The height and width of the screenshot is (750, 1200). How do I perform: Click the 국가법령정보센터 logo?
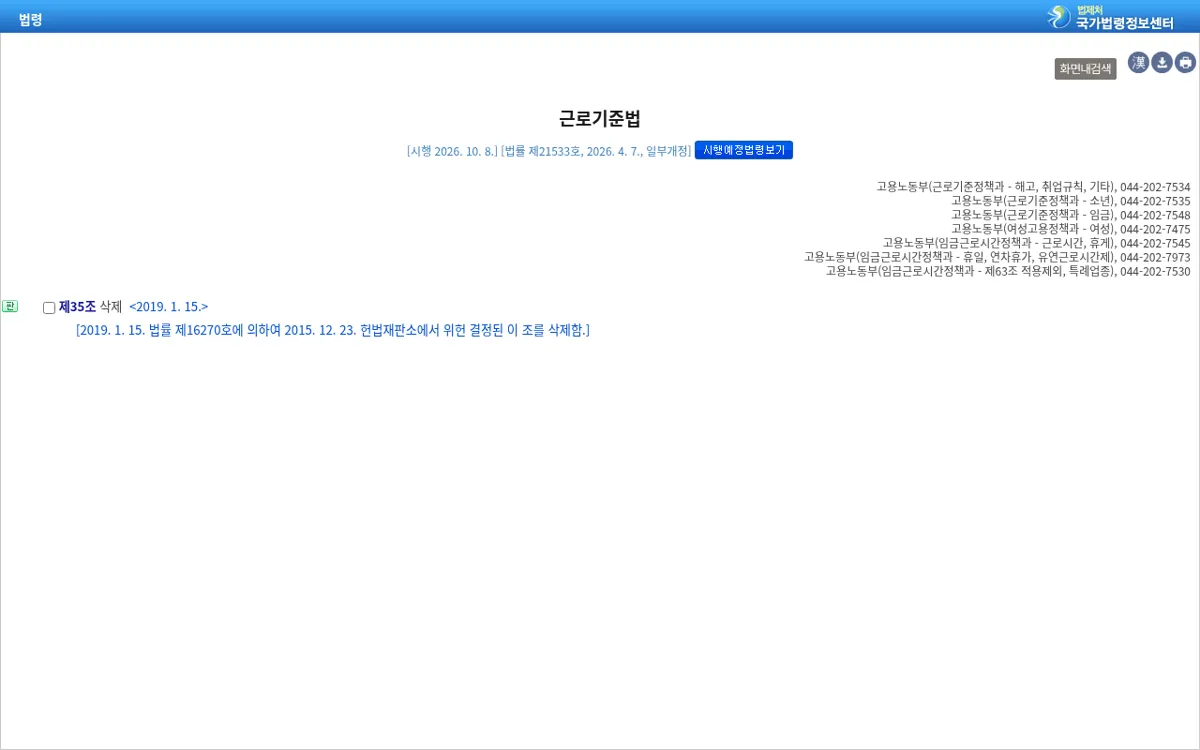[1110, 17]
